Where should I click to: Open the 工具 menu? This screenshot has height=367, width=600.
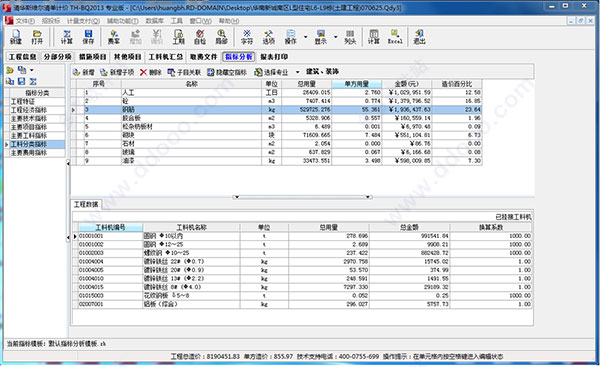point(176,21)
